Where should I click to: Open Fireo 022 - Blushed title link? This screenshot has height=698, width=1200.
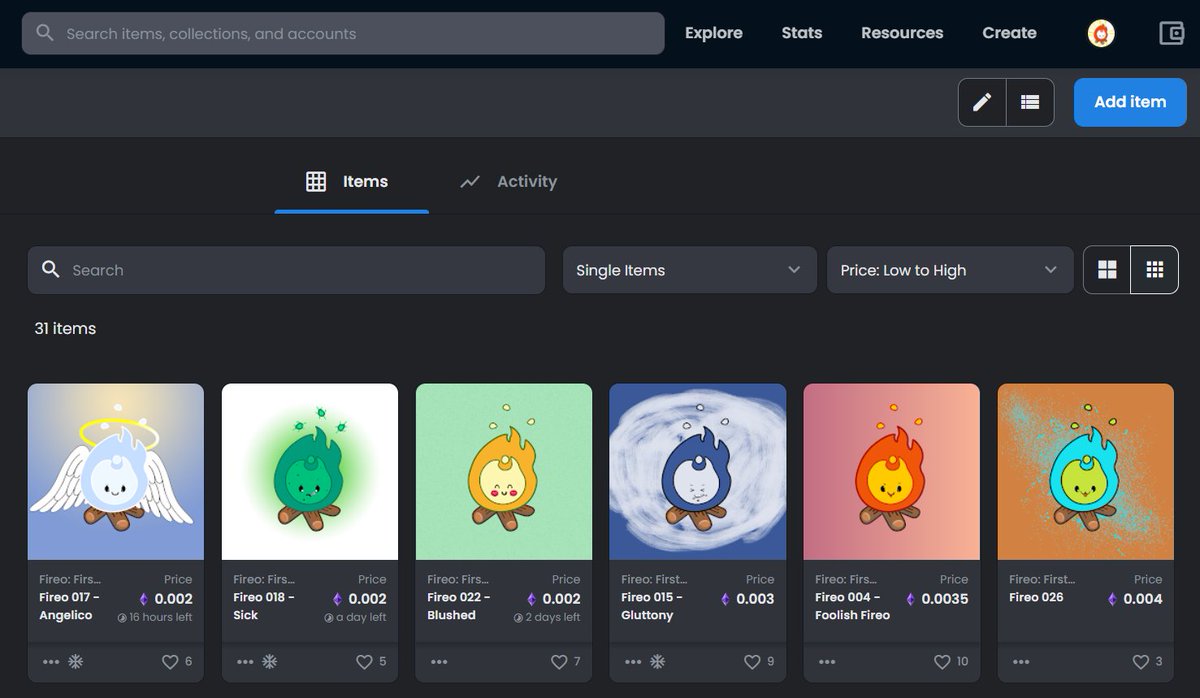[x=459, y=606]
